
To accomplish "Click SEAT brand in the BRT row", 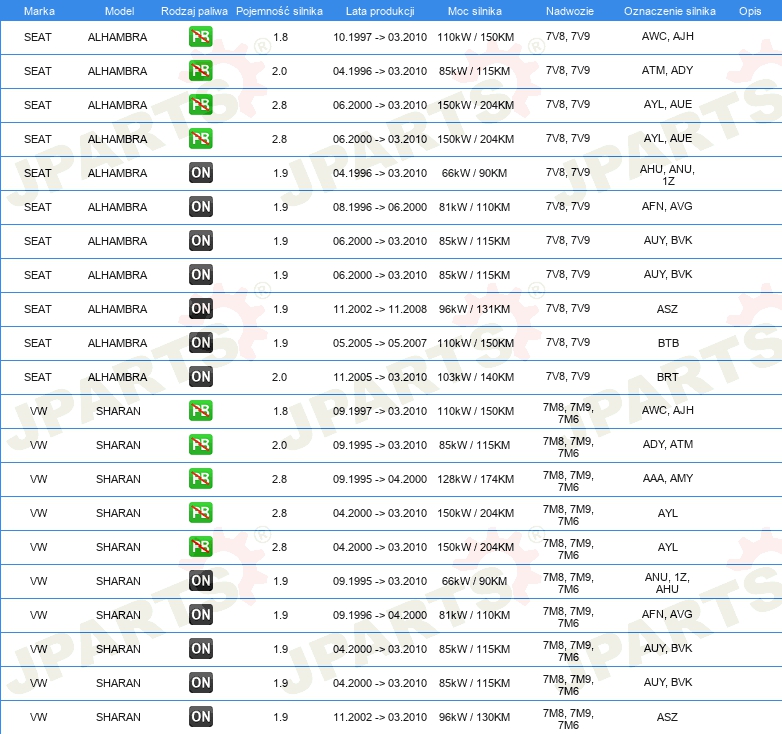I will (x=37, y=377).
